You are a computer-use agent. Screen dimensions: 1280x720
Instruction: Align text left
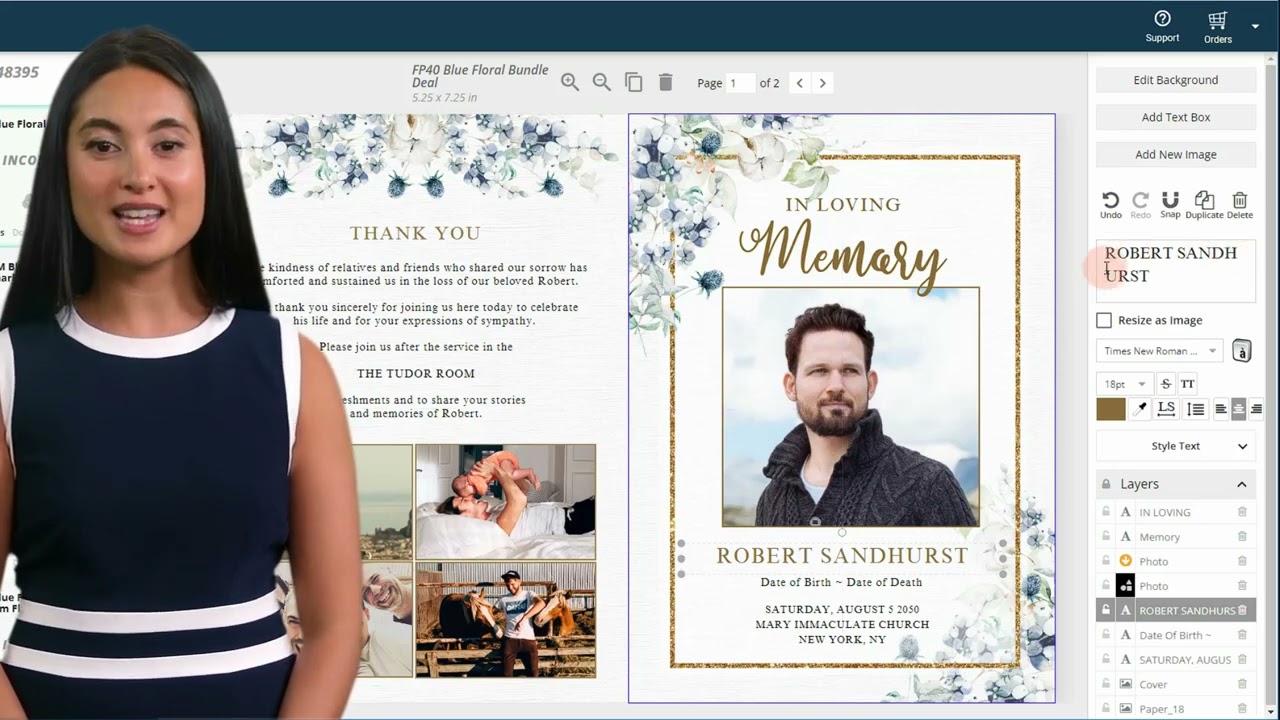pyautogui.click(x=1221, y=409)
